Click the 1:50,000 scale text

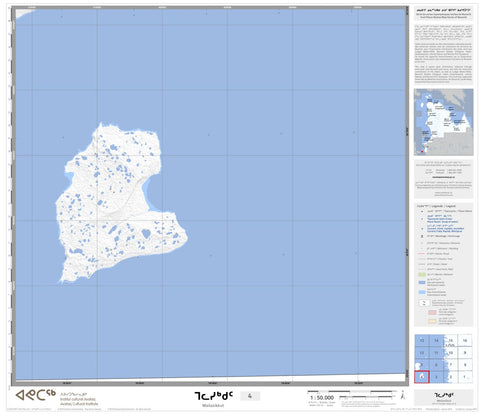[x=321, y=398]
